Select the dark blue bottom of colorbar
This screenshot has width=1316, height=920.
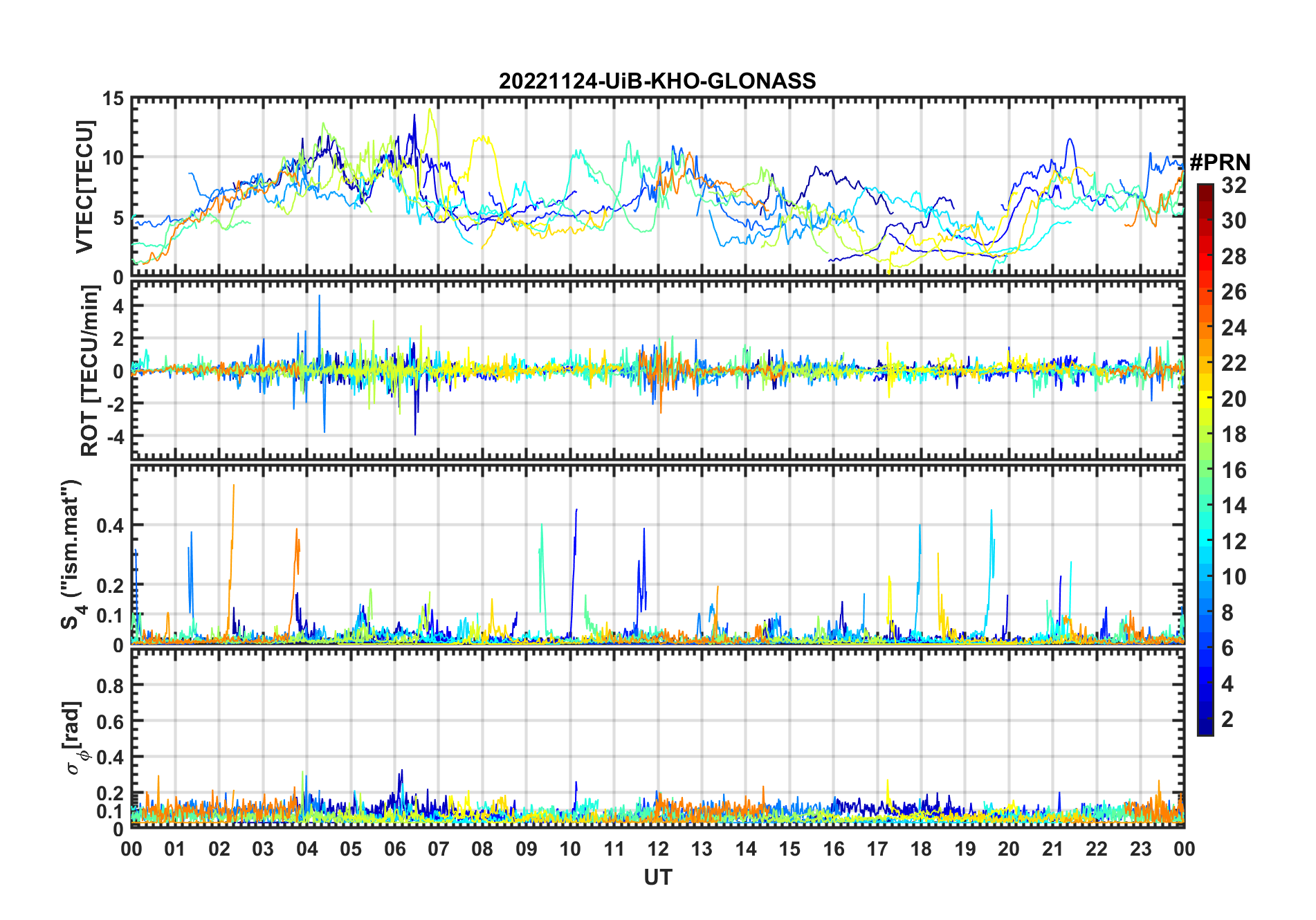1205,730
